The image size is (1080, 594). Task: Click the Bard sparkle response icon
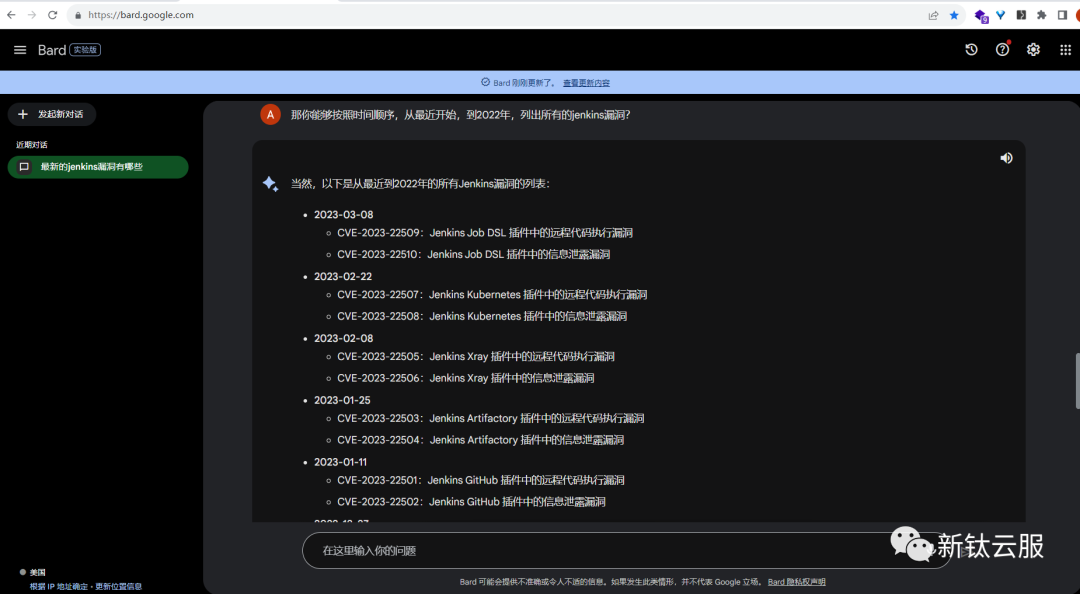[x=270, y=183]
